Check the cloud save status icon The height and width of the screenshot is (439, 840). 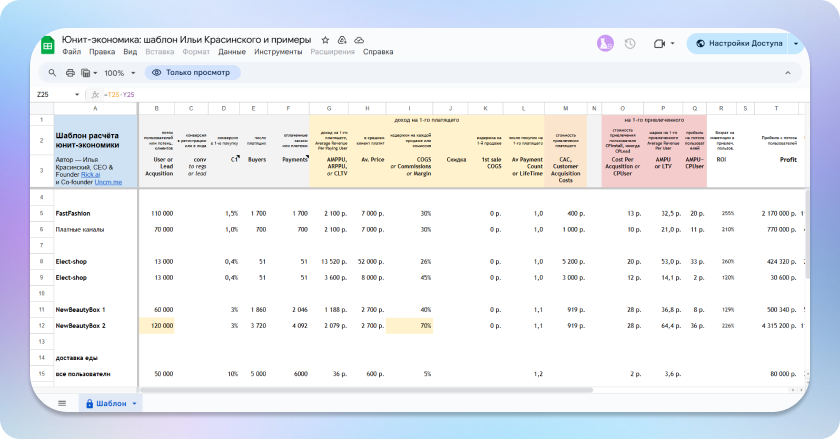pos(359,38)
